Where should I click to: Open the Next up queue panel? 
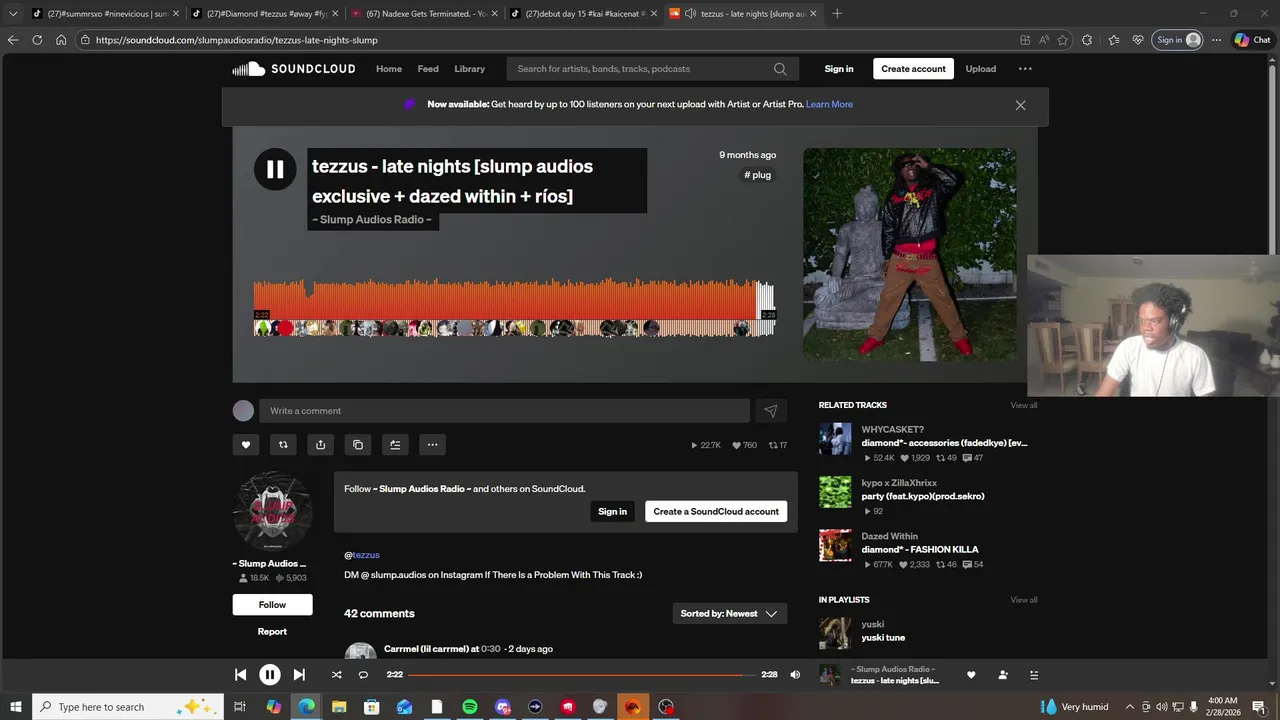pyautogui.click(x=1034, y=675)
